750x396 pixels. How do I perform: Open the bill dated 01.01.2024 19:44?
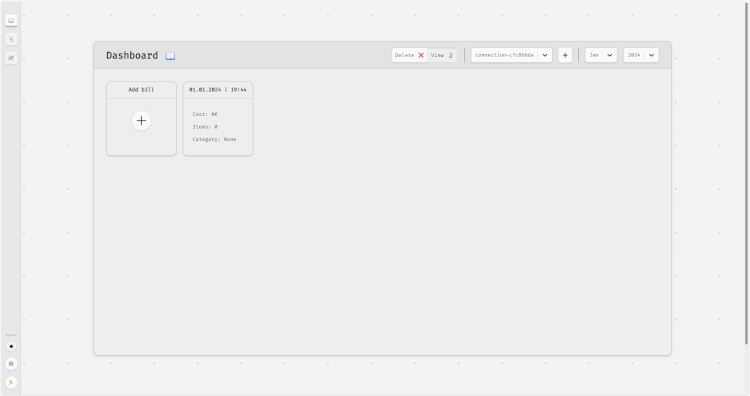tap(218, 119)
